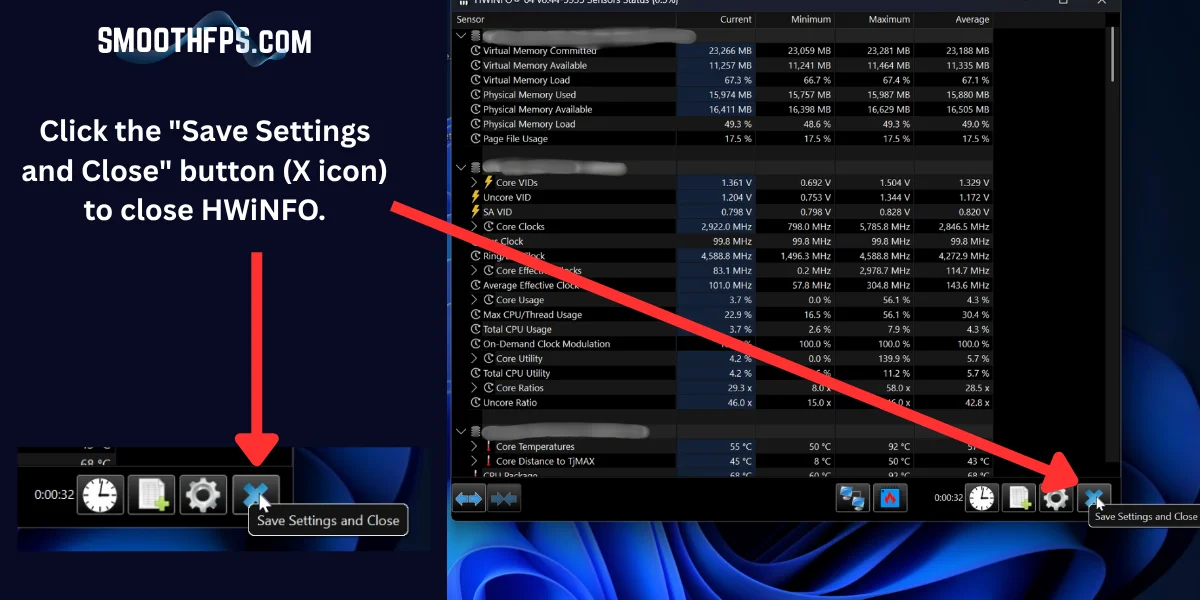This screenshot has width=1200, height=600.
Task: Click the logging report icon
Action: click(x=1019, y=497)
